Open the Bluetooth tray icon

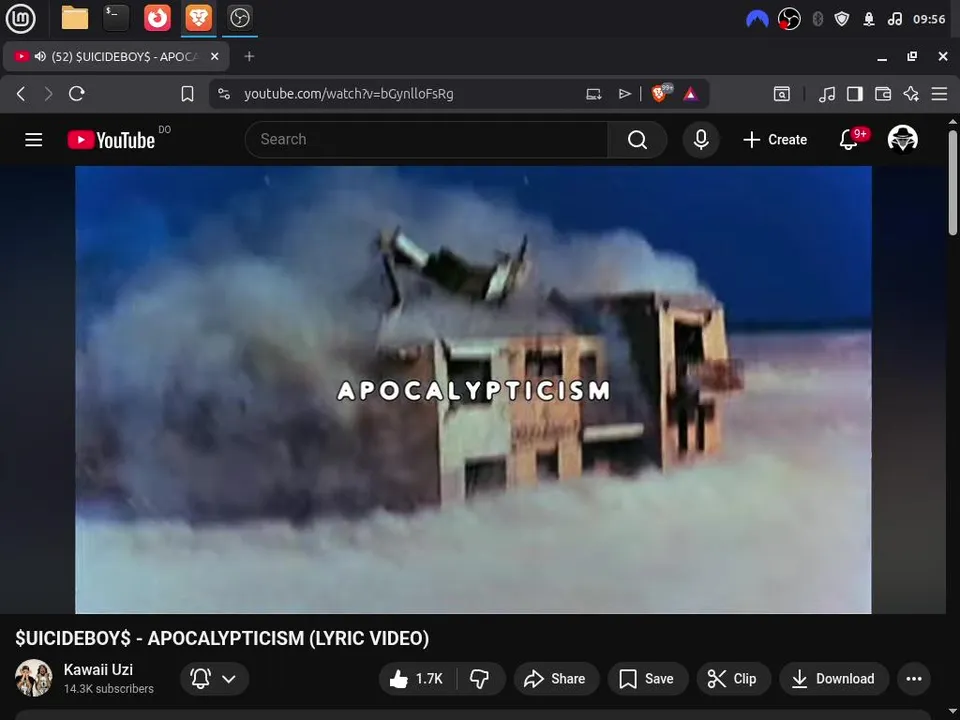tap(817, 20)
